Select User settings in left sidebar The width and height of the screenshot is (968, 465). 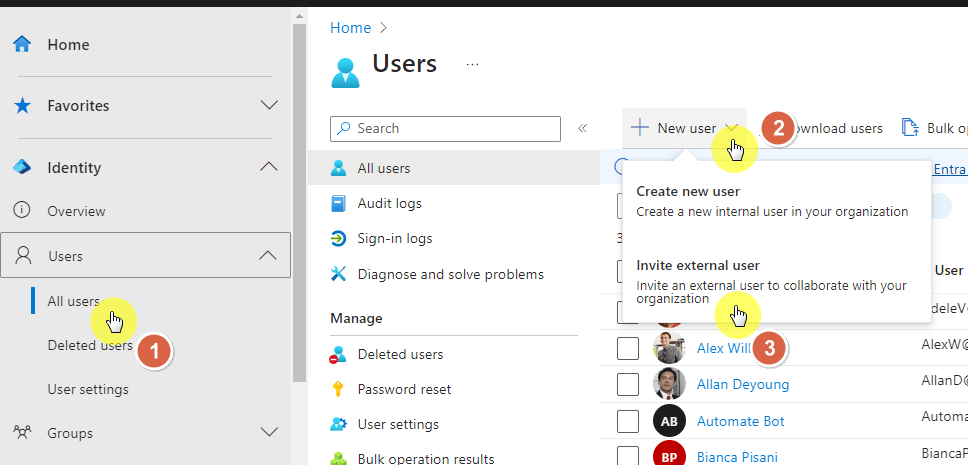coord(88,389)
